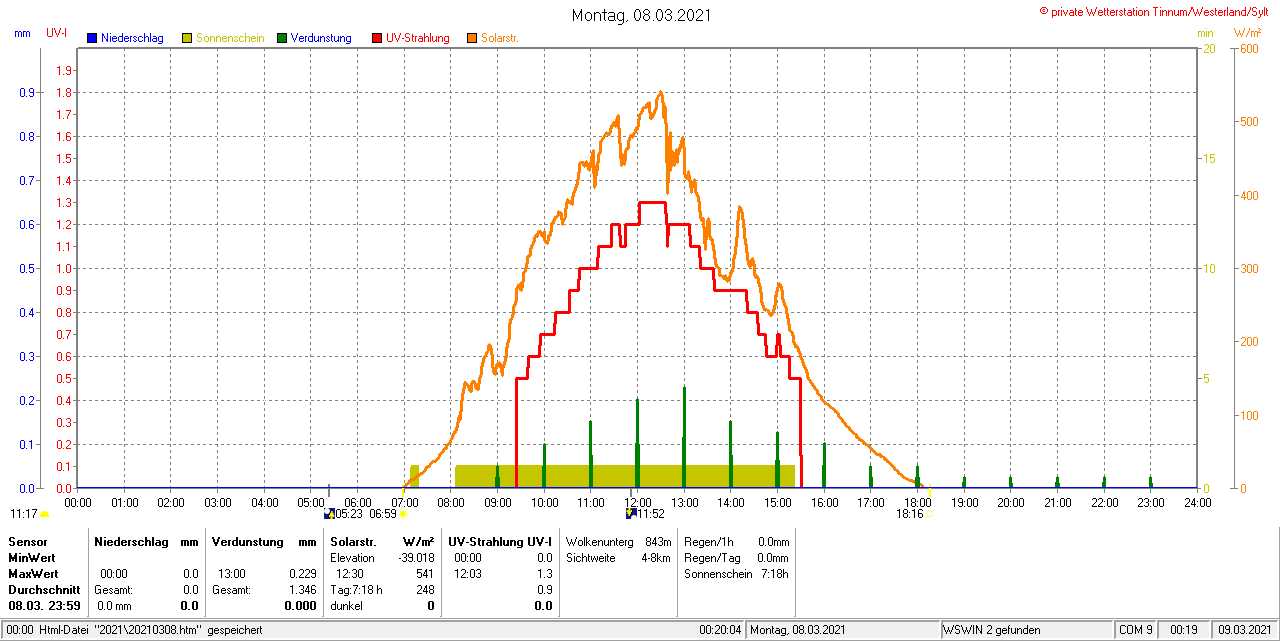Click the Sonnenschein 7:18h entry
This screenshot has width=1280, height=641.
click(x=737, y=574)
